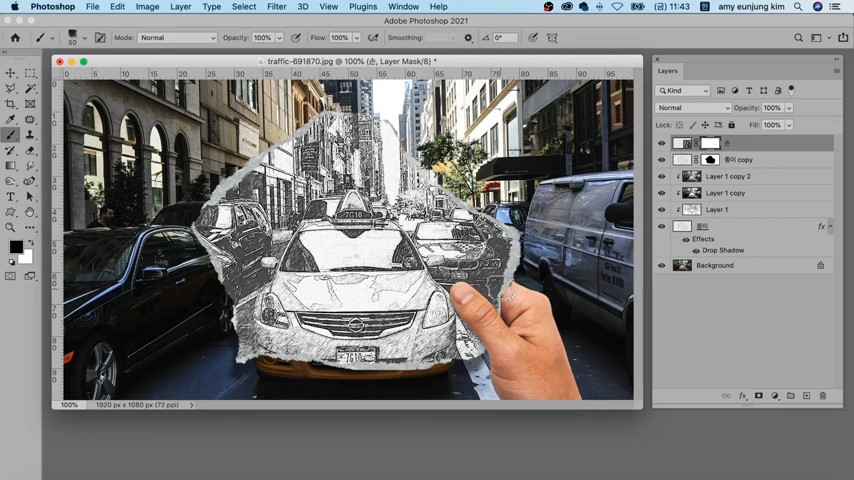Open the layer blend mode Normal dropdown
854x480 pixels.
point(693,108)
